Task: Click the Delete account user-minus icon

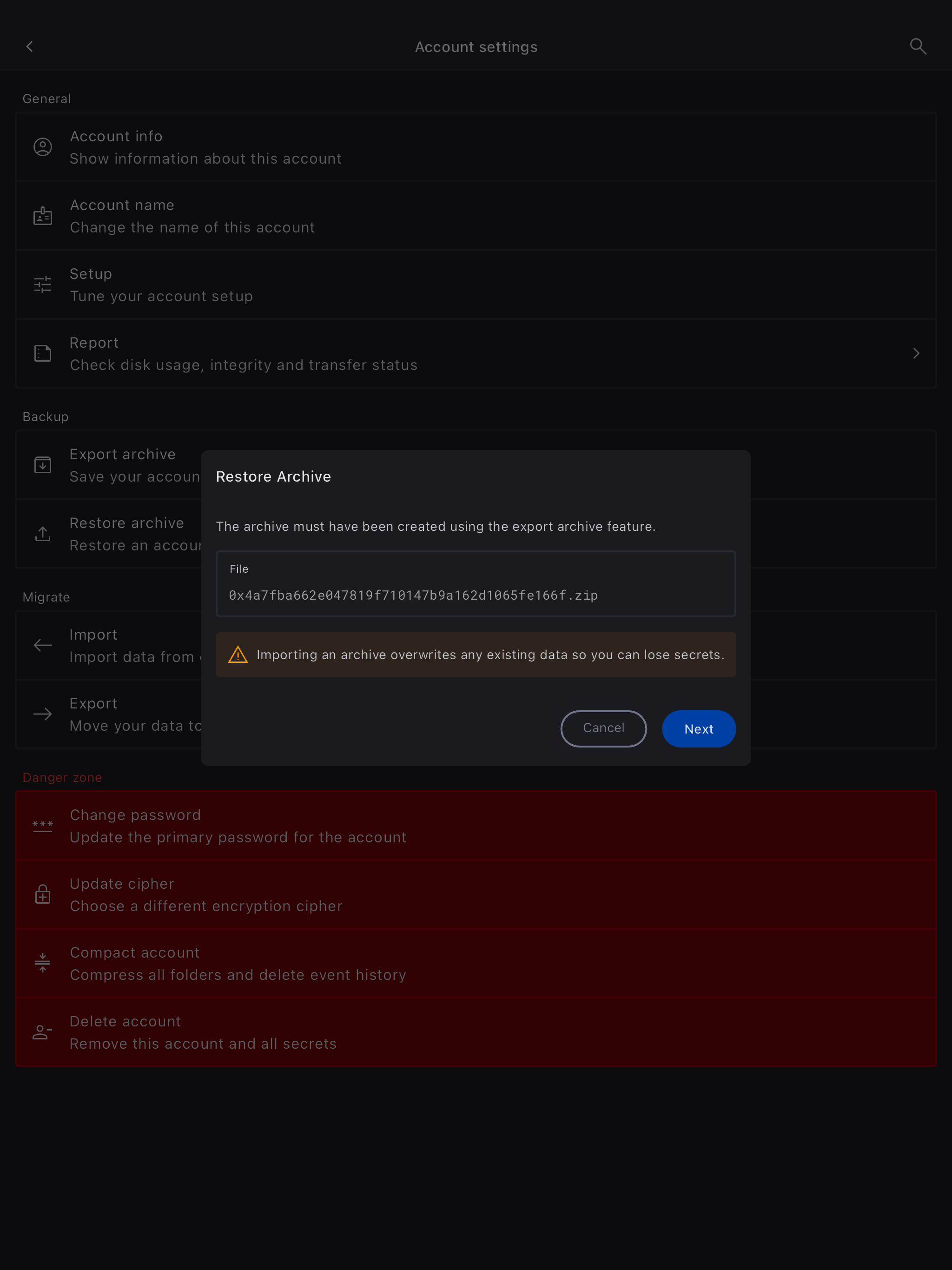Action: (42, 1032)
